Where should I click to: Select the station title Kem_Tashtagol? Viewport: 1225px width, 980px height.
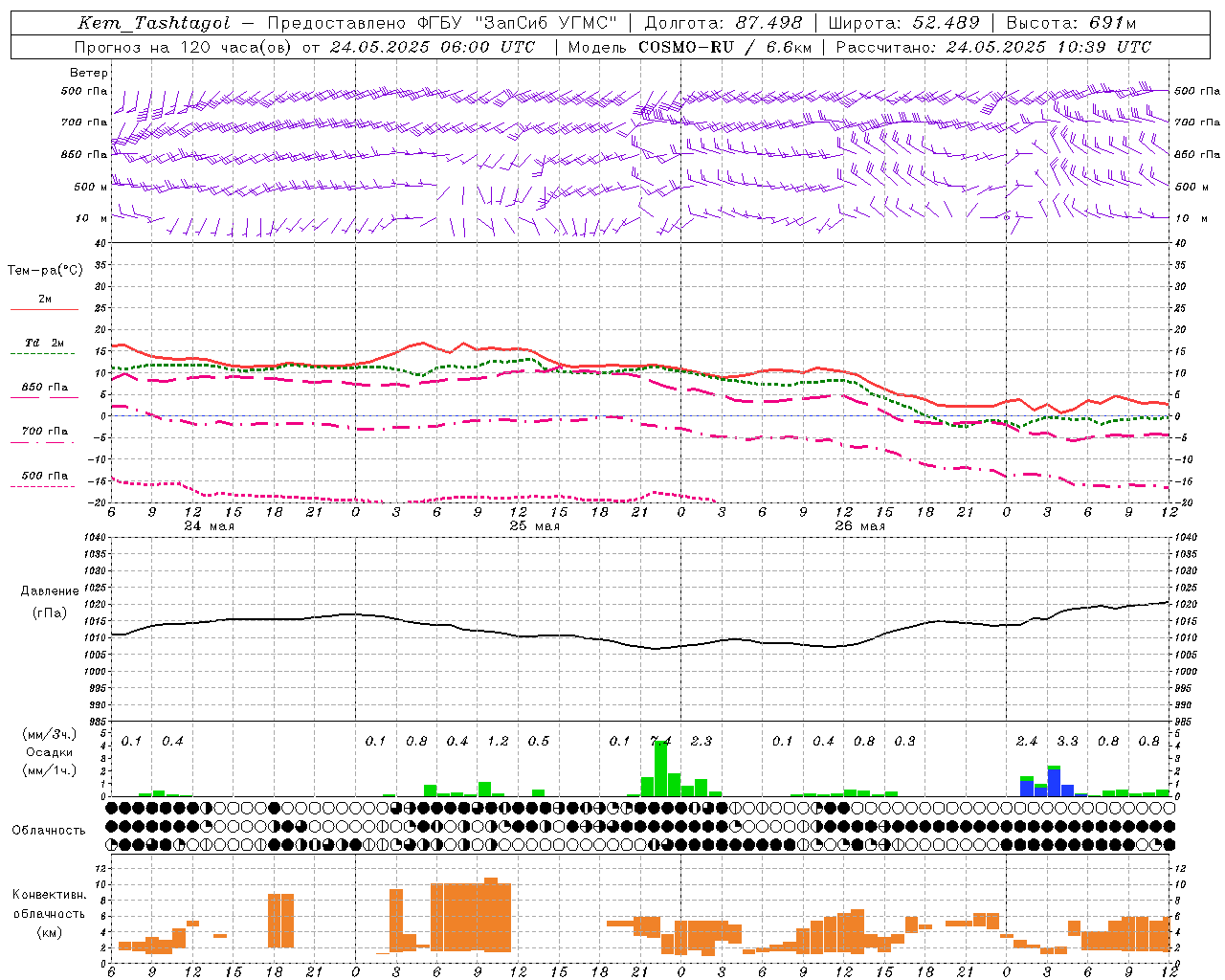point(153,23)
